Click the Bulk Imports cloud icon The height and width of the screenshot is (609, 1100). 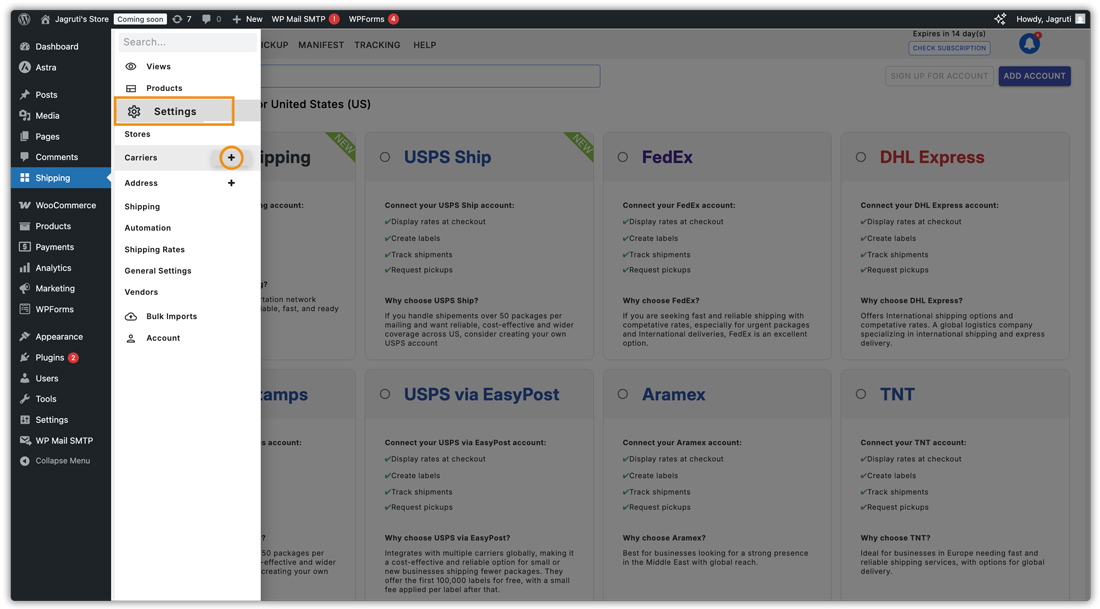[x=130, y=316]
